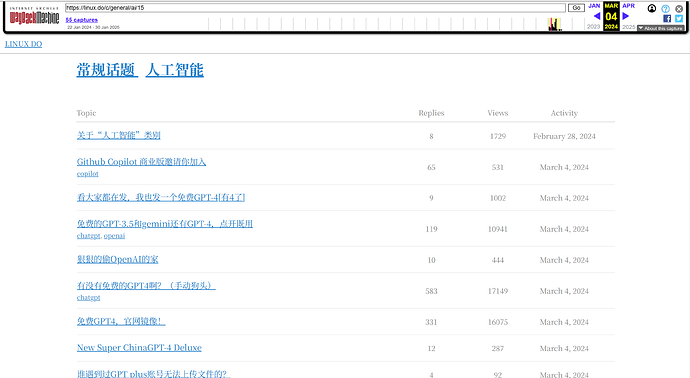The height and width of the screenshot is (378, 690).
Task: Share capture on Twitter
Action: click(679, 18)
